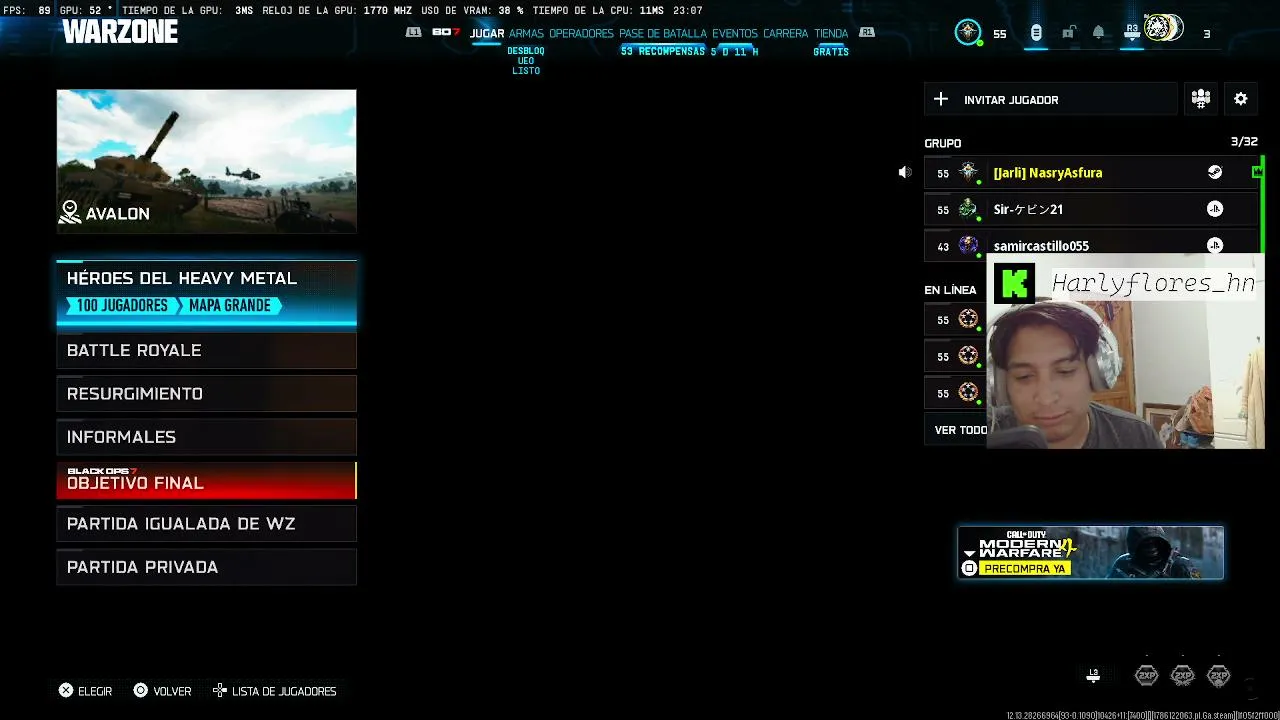
Task: Open social settings gear
Action: pos(1241,99)
